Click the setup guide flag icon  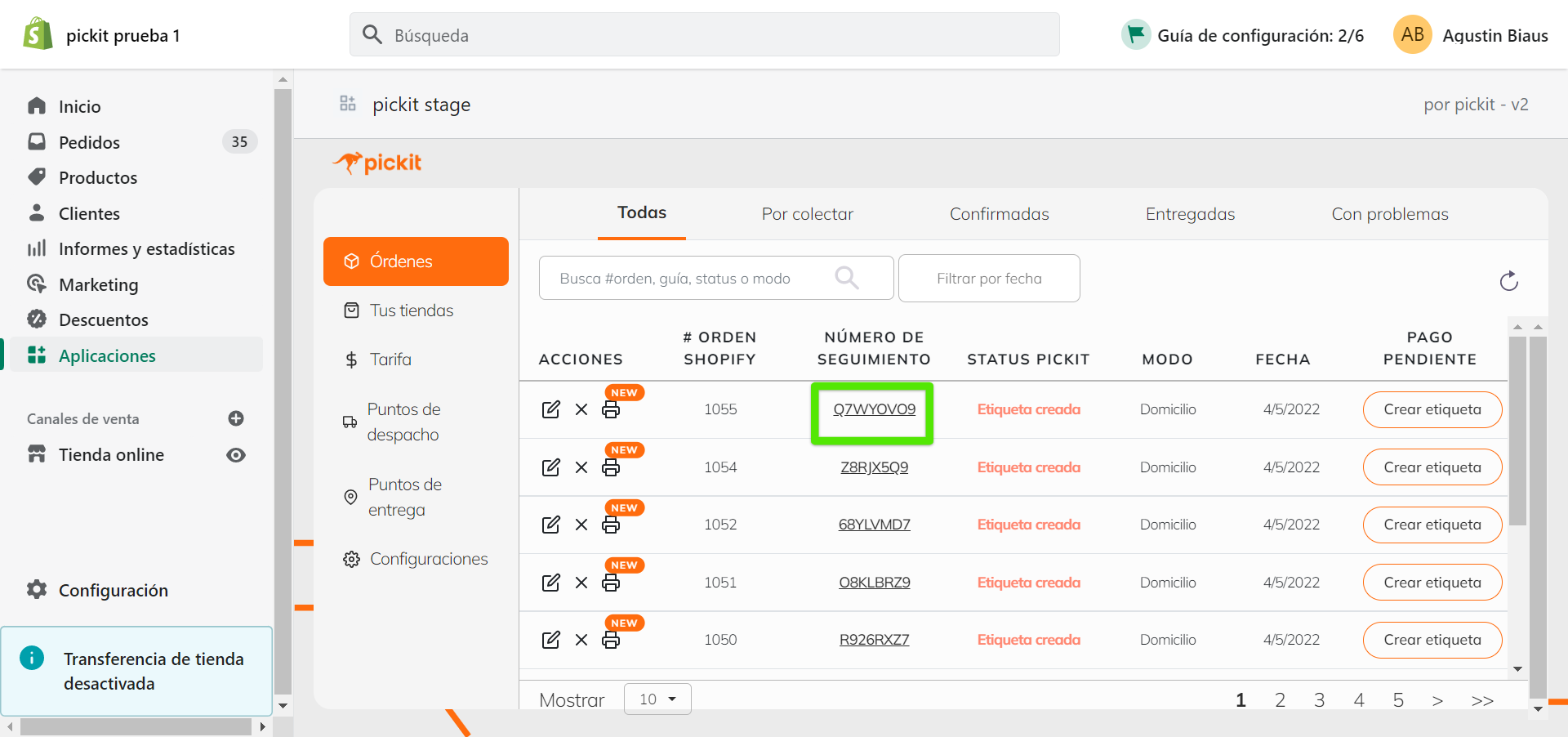(1135, 34)
